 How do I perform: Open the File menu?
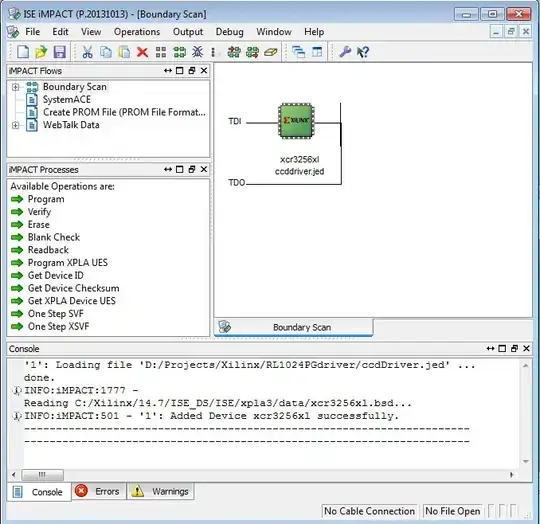point(33,32)
